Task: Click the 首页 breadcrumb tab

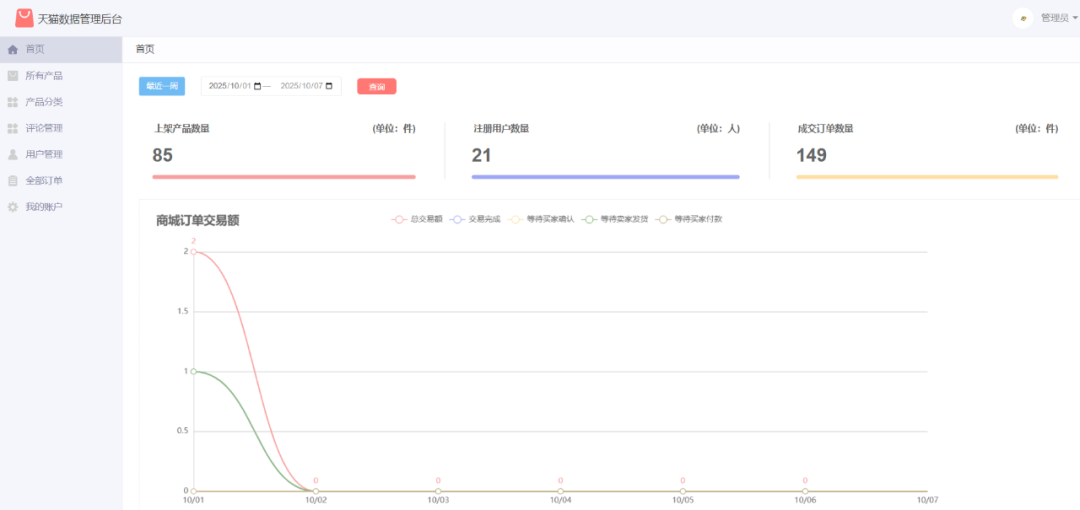Action: click(145, 50)
